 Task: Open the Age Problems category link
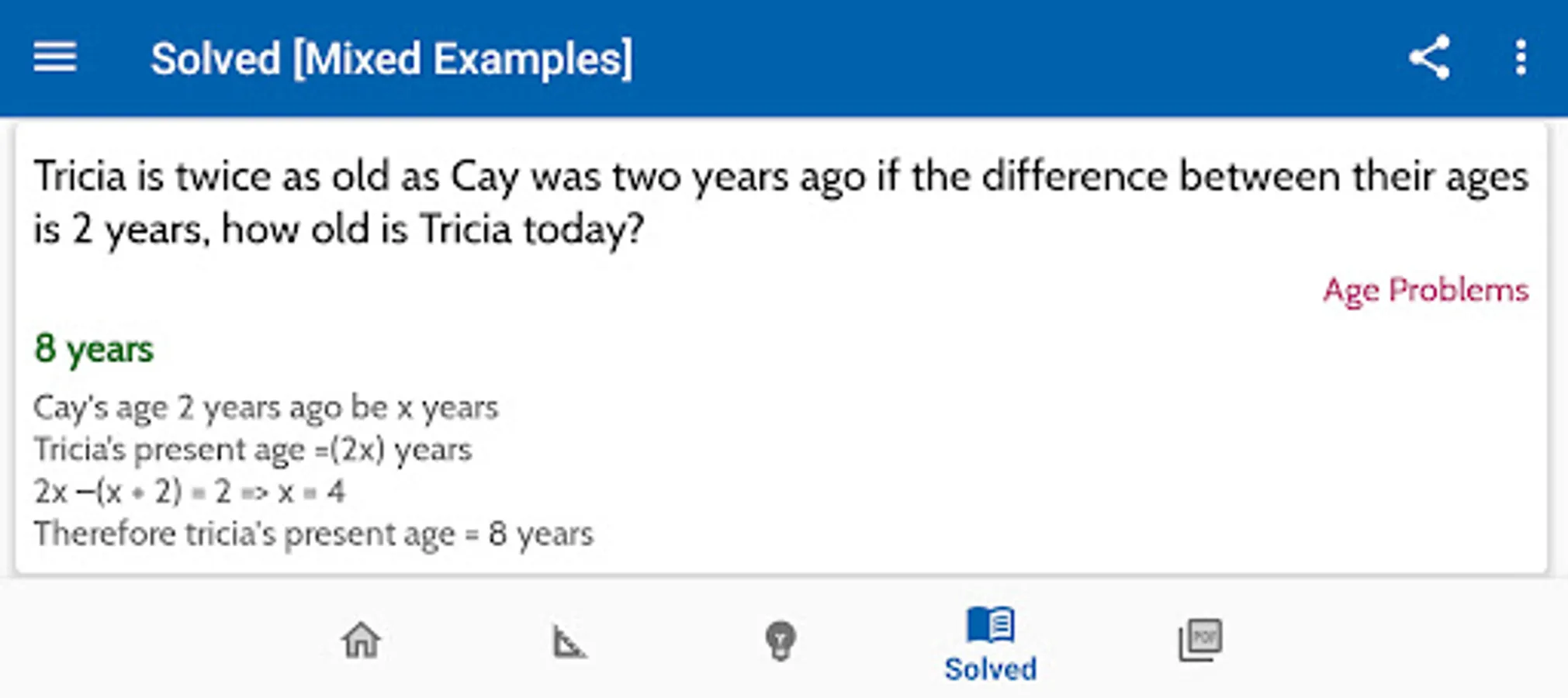pos(1425,290)
